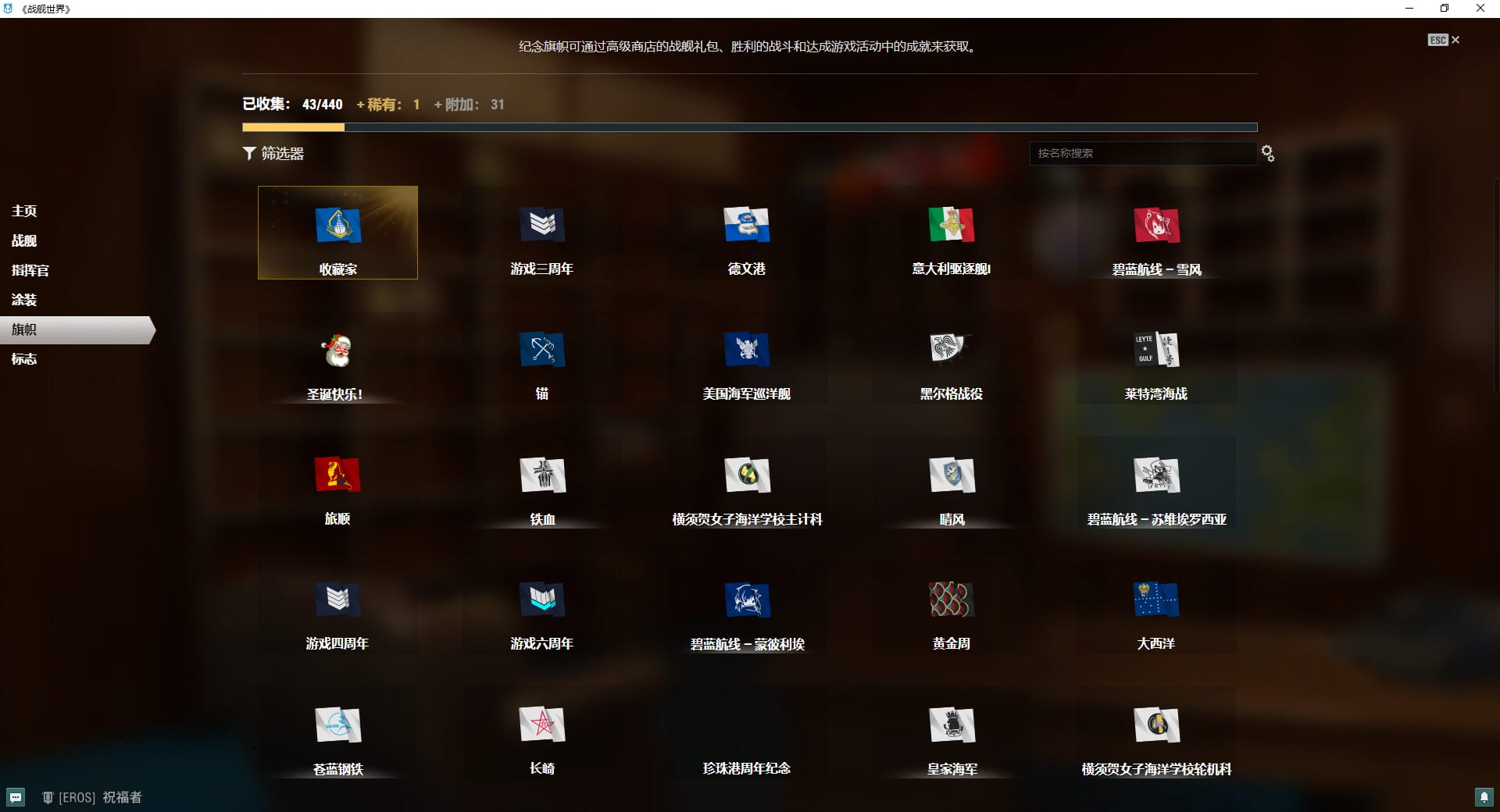
Task: Open the 涂装 camouflage tab
Action: [x=24, y=300]
